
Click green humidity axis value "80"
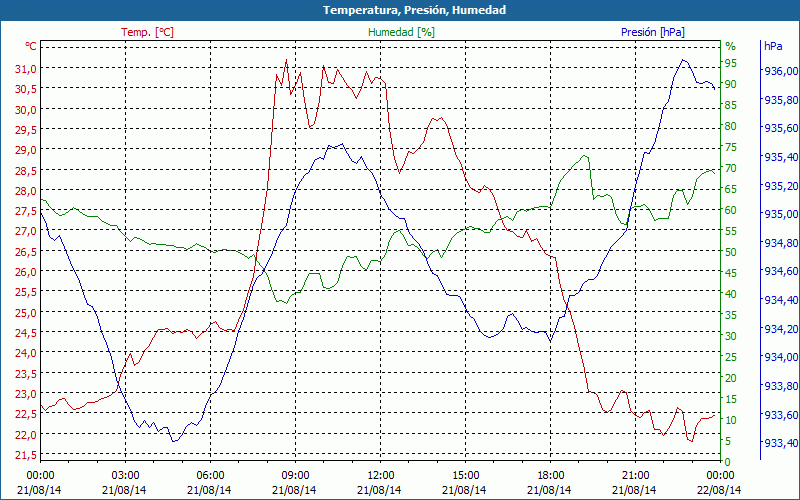click(731, 126)
